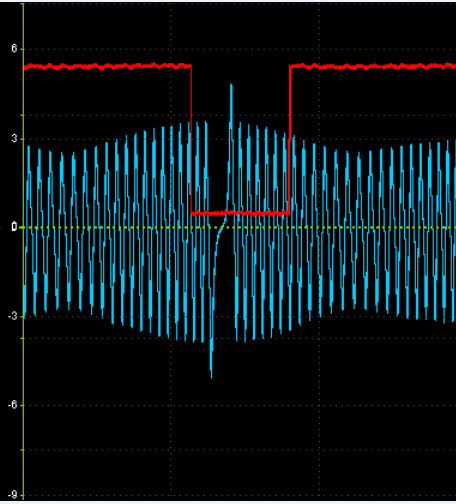Click the 3 label on the voltage axis
The image size is (456, 504).
(14, 138)
